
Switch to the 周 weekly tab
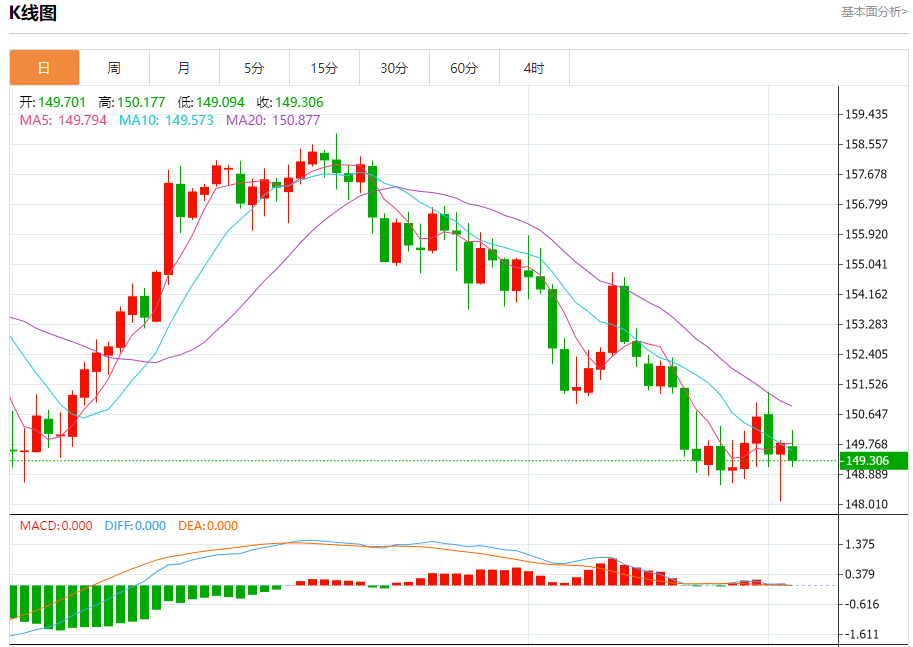point(114,68)
